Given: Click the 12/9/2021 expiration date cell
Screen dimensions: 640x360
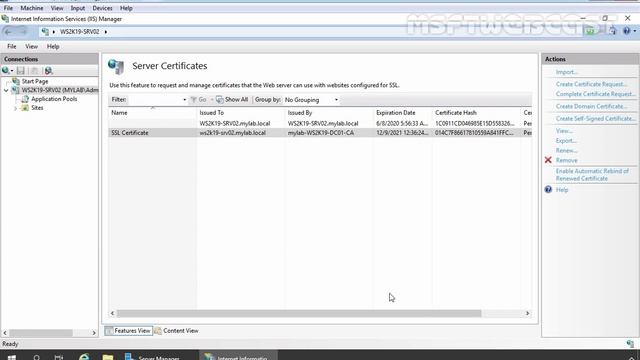Looking at the screenshot, I should click(x=402, y=133).
